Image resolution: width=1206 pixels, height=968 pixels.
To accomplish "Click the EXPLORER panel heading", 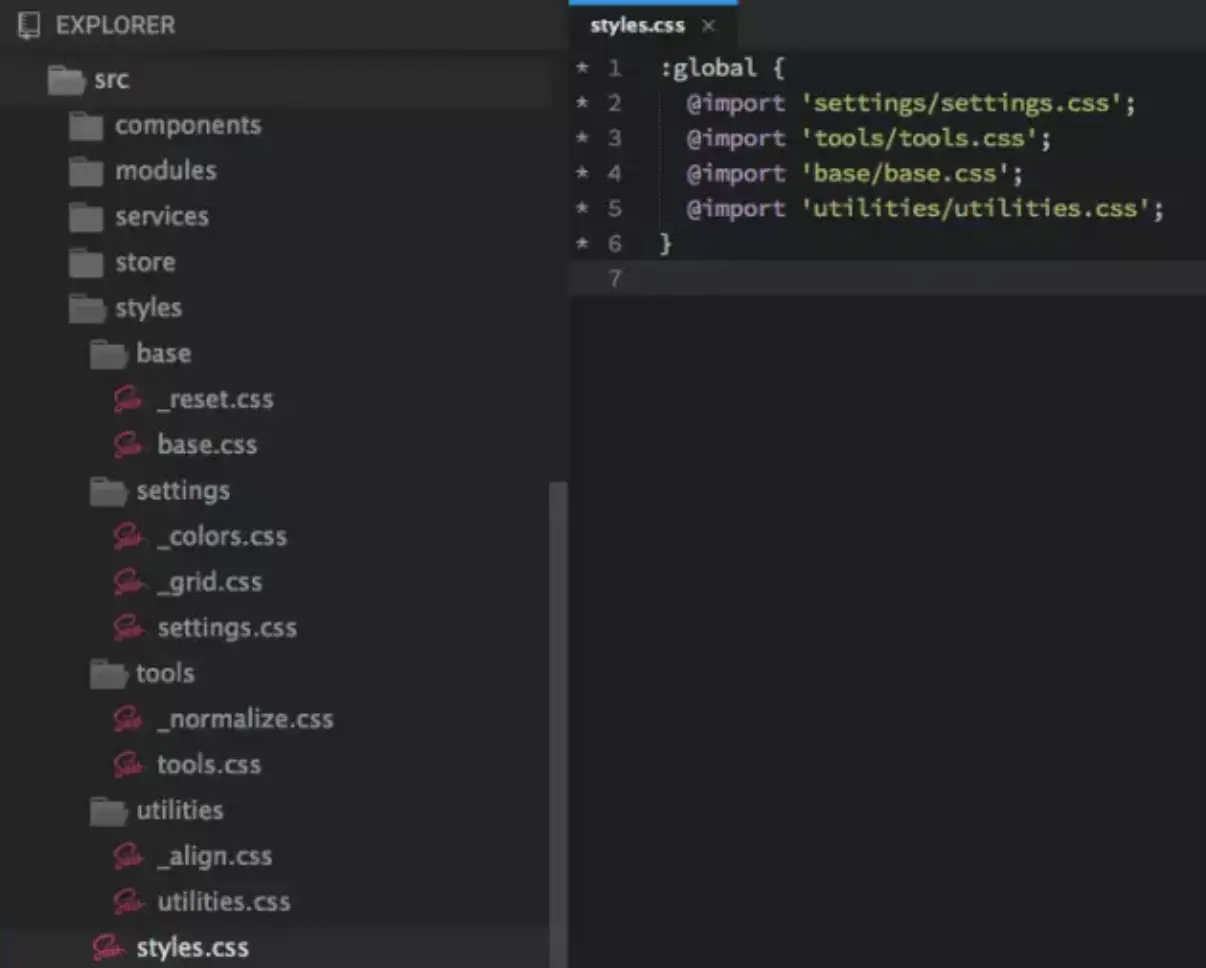I will click(x=116, y=25).
